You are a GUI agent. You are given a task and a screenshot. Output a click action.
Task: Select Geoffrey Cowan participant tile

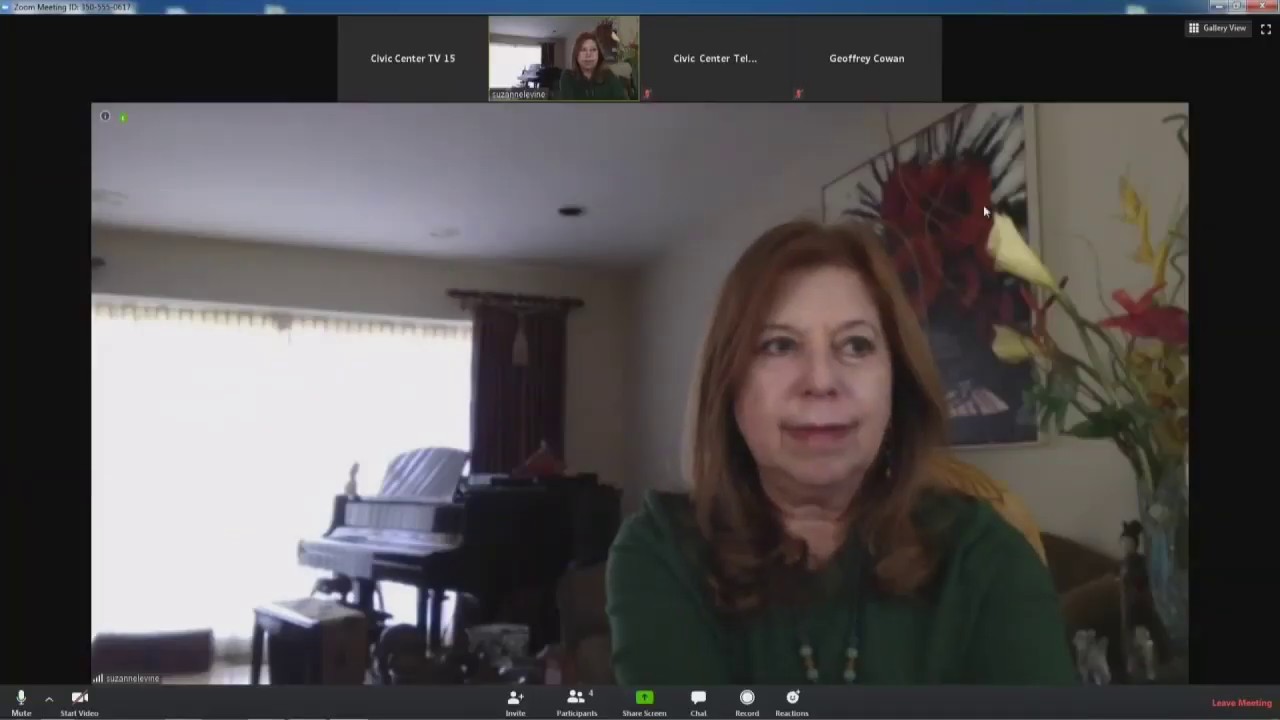coord(866,58)
